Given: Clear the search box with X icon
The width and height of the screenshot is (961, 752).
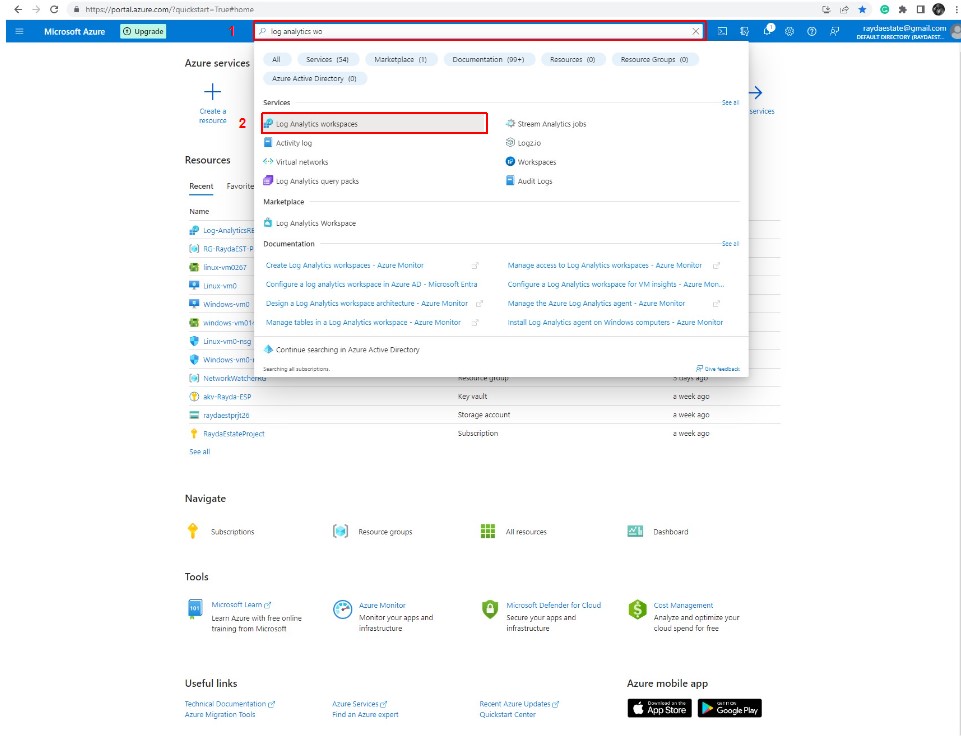Looking at the screenshot, I should 696,31.
